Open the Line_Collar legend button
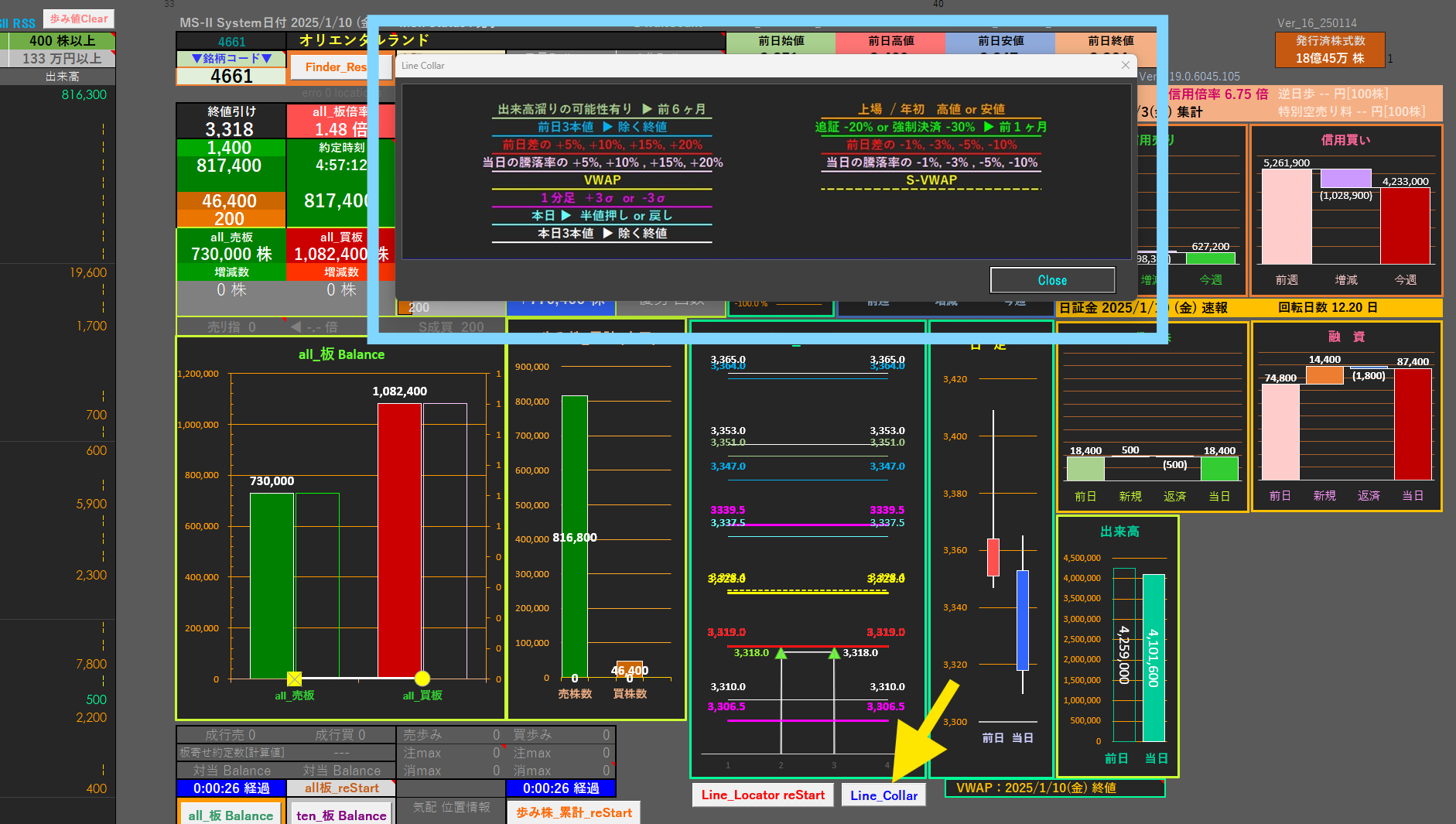 [x=884, y=795]
